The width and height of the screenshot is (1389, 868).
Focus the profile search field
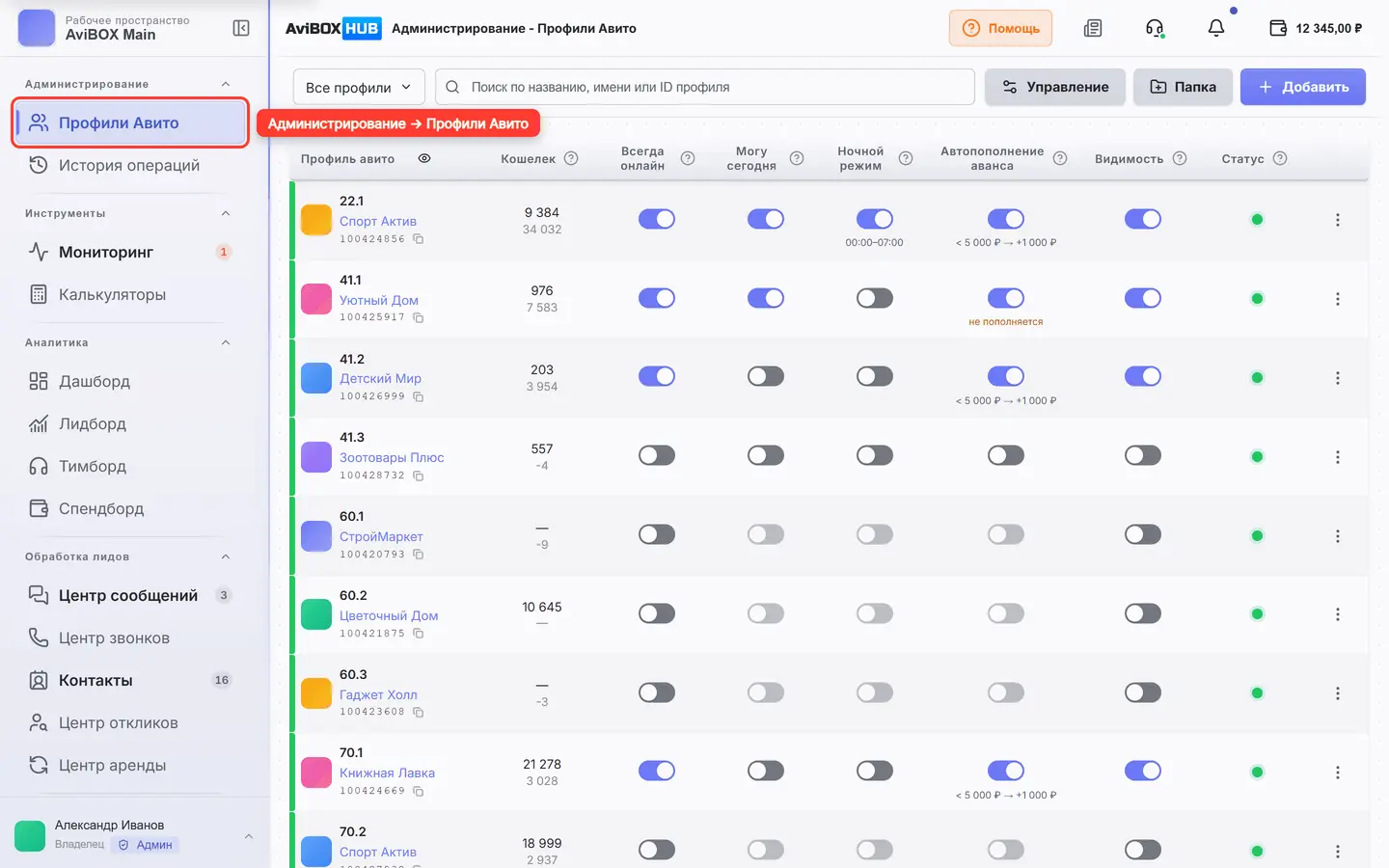705,87
